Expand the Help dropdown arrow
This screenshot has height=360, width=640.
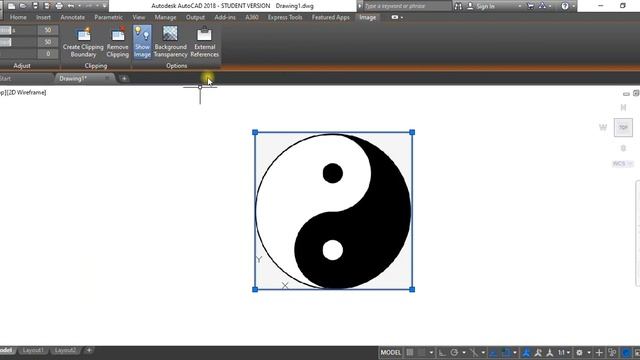tap(573, 6)
